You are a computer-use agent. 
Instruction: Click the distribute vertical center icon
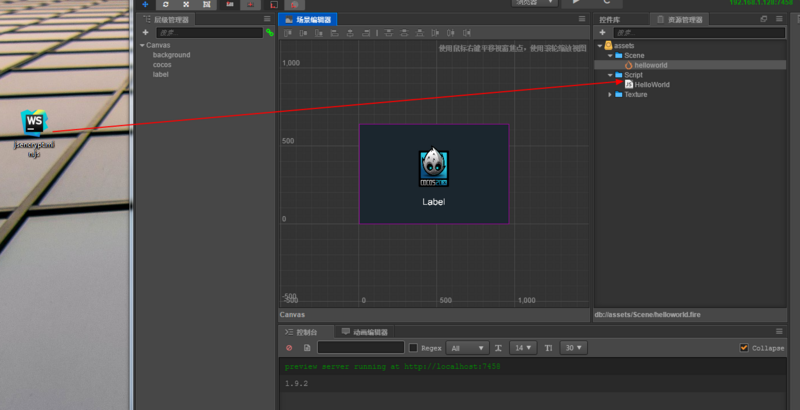coord(404,33)
